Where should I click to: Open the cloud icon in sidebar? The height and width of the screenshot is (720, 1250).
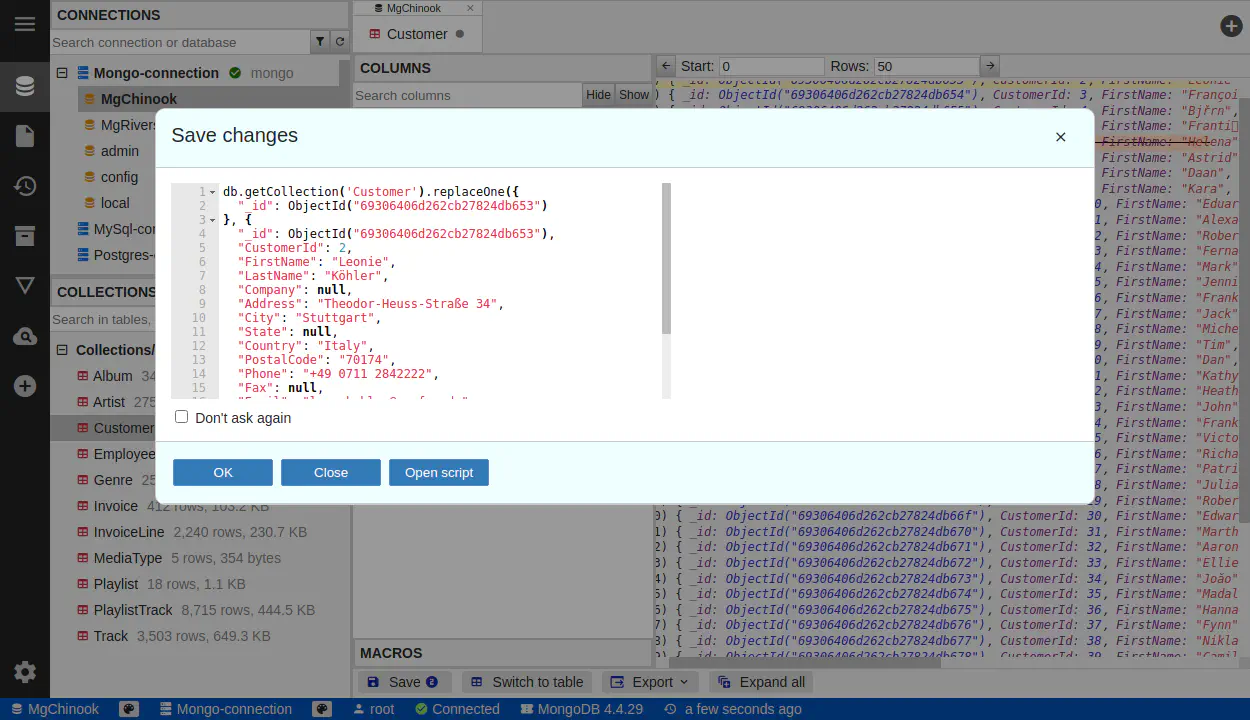[x=25, y=337]
